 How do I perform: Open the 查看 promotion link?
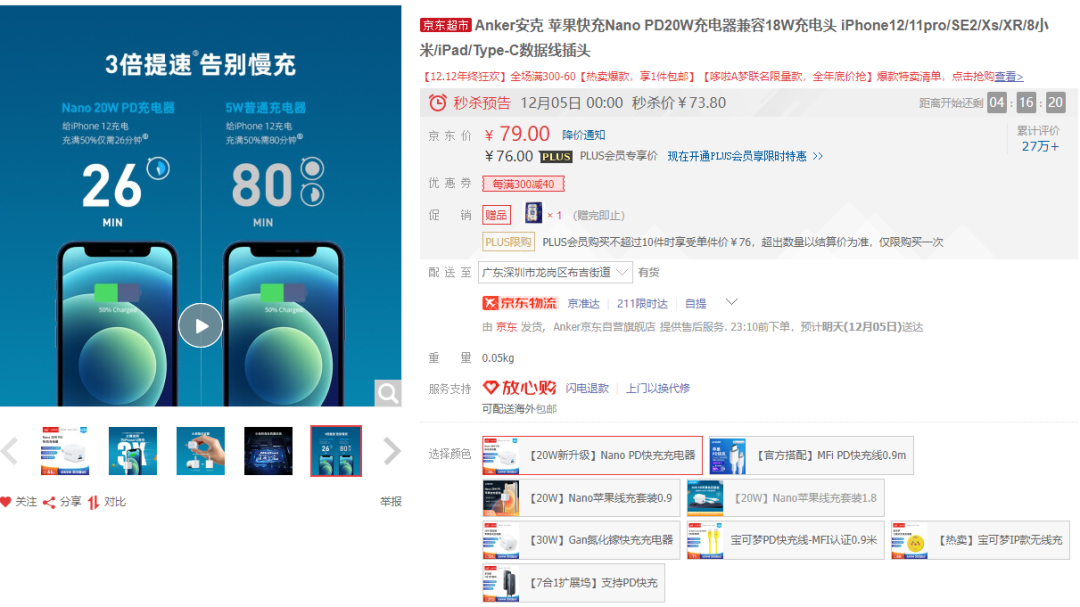point(1008,76)
